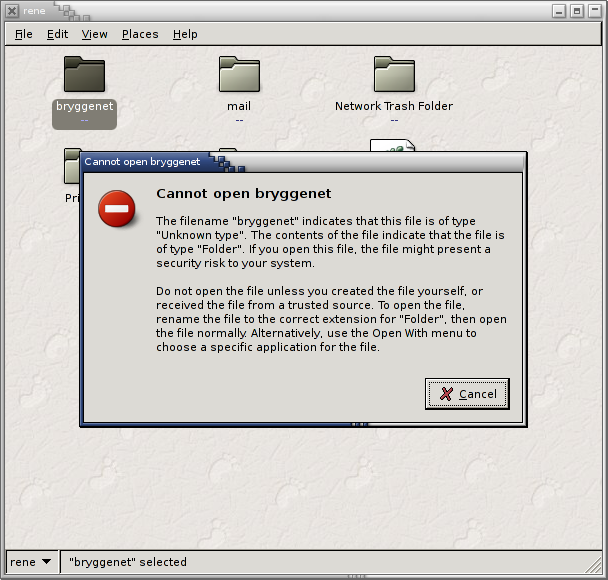
Task: Open the rene location dropdown in status bar
Action: click(x=31, y=562)
